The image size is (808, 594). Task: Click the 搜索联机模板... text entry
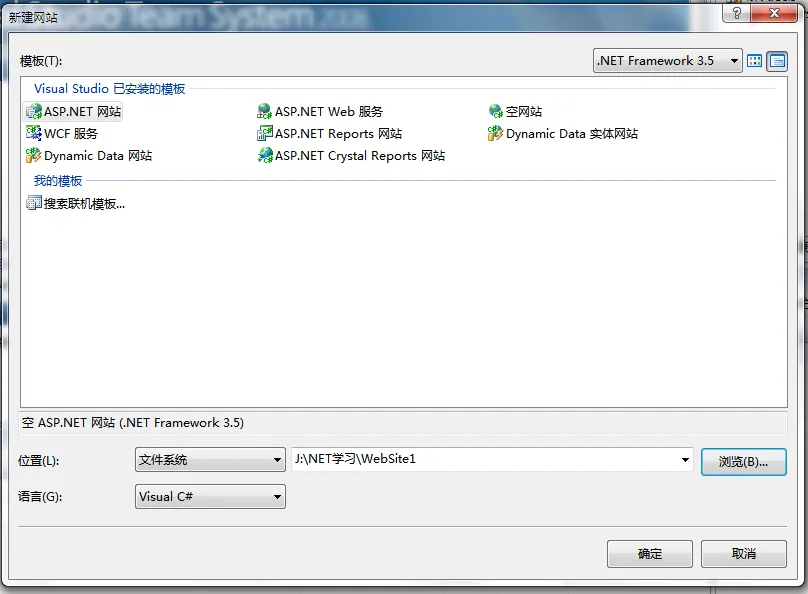click(x=85, y=203)
